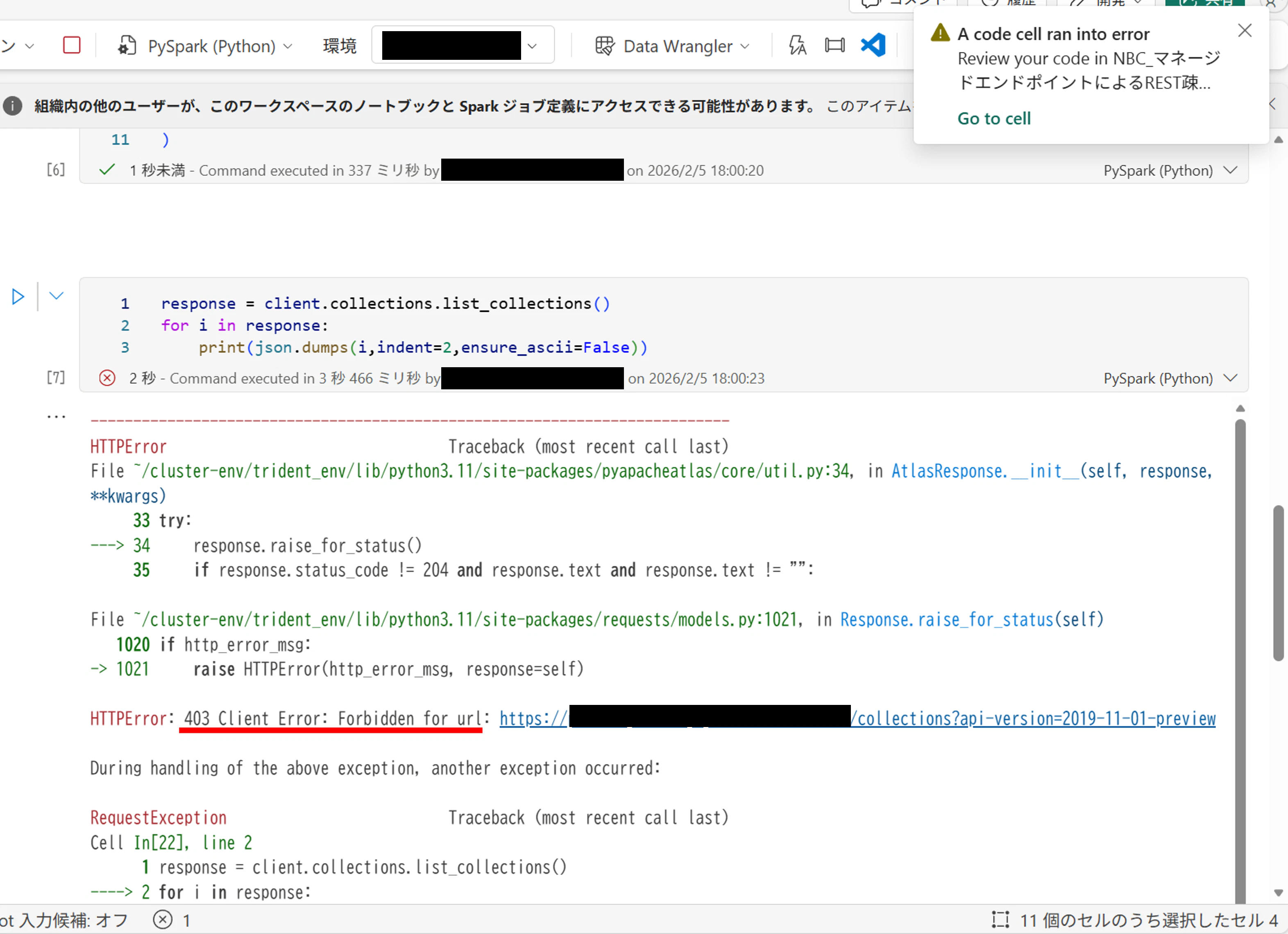Click the error count icon in status bar
The height and width of the screenshot is (934, 1288).
pos(163,919)
